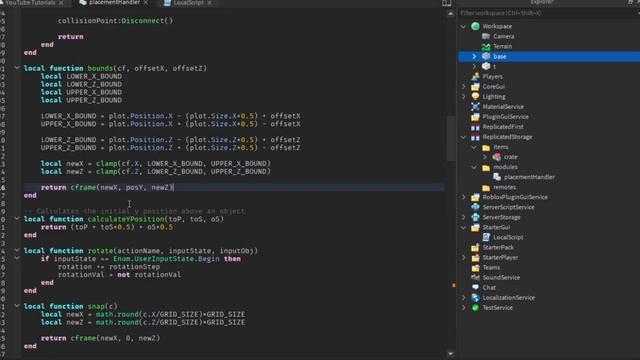Fold the calculateYPosition function
The width and height of the screenshot is (640, 360).
(x=17, y=219)
